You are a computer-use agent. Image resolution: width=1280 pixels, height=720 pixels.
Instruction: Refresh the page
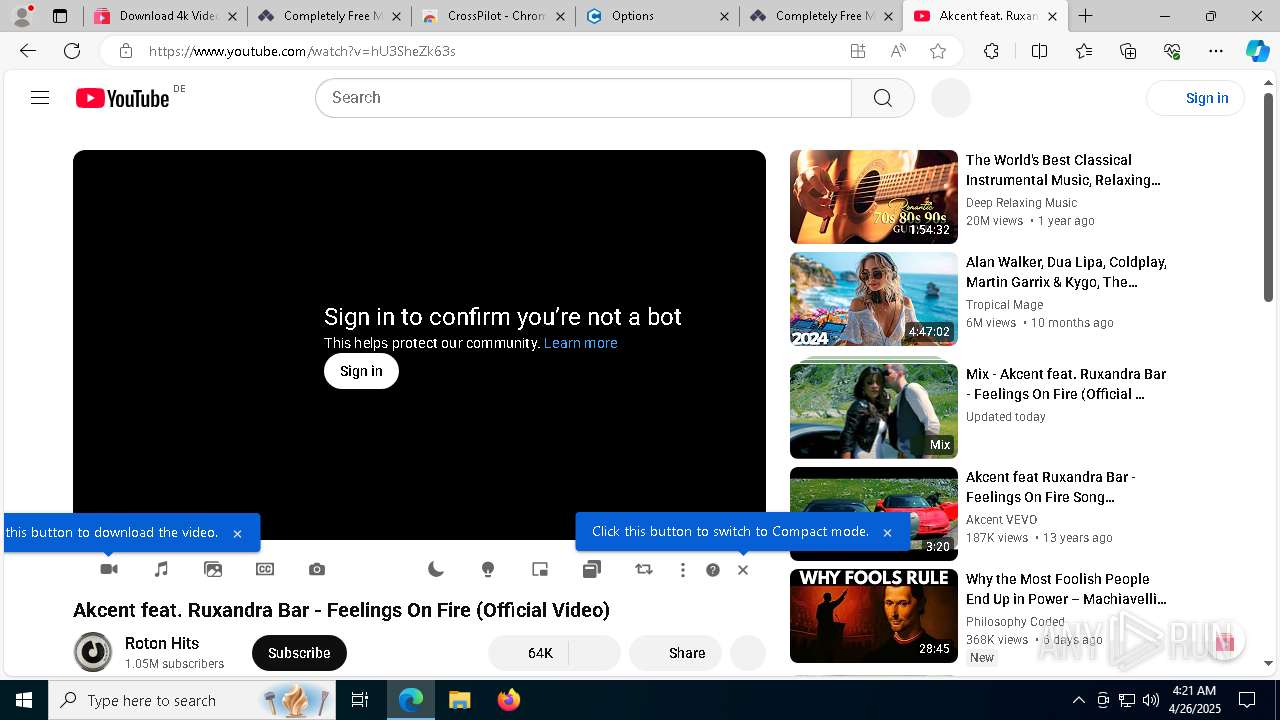pyautogui.click(x=72, y=51)
